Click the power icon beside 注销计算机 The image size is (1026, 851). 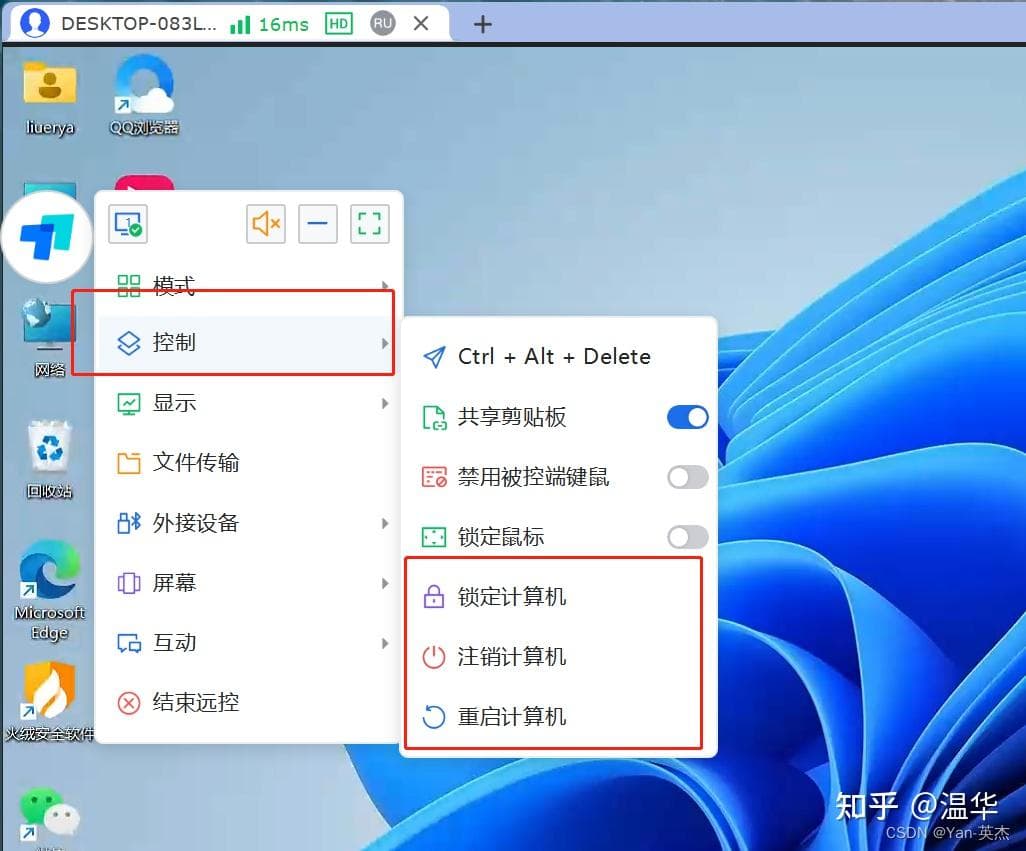(433, 657)
